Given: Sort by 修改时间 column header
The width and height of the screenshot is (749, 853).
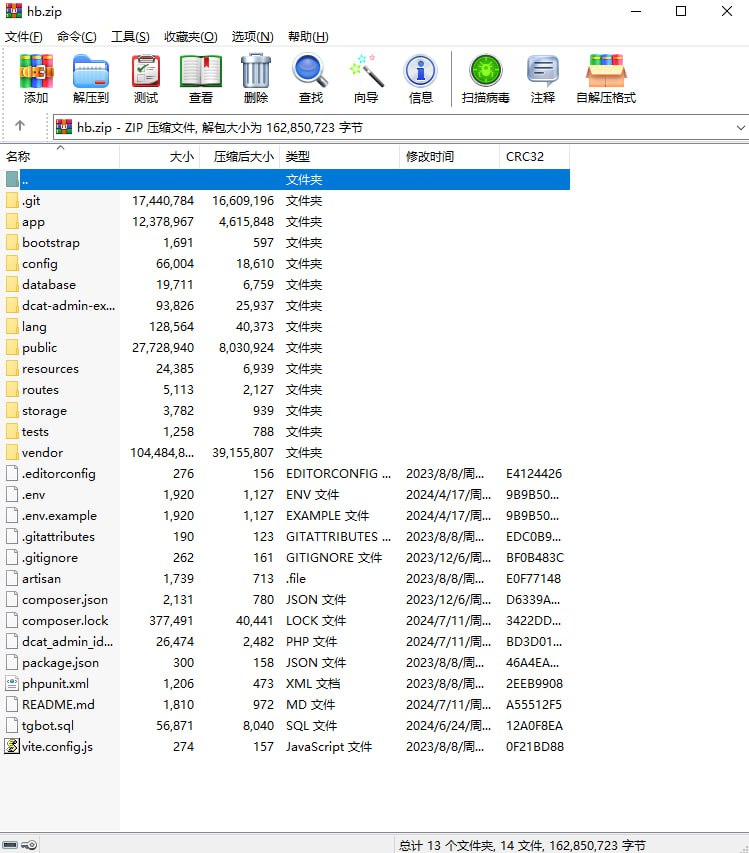Looking at the screenshot, I should coord(430,157).
